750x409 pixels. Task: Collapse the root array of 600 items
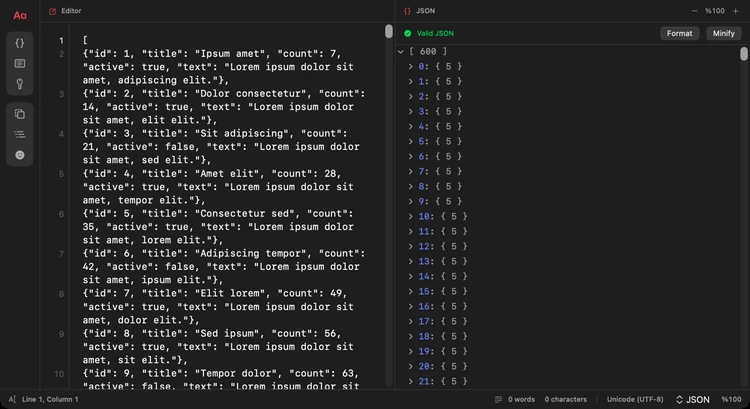tap(401, 52)
